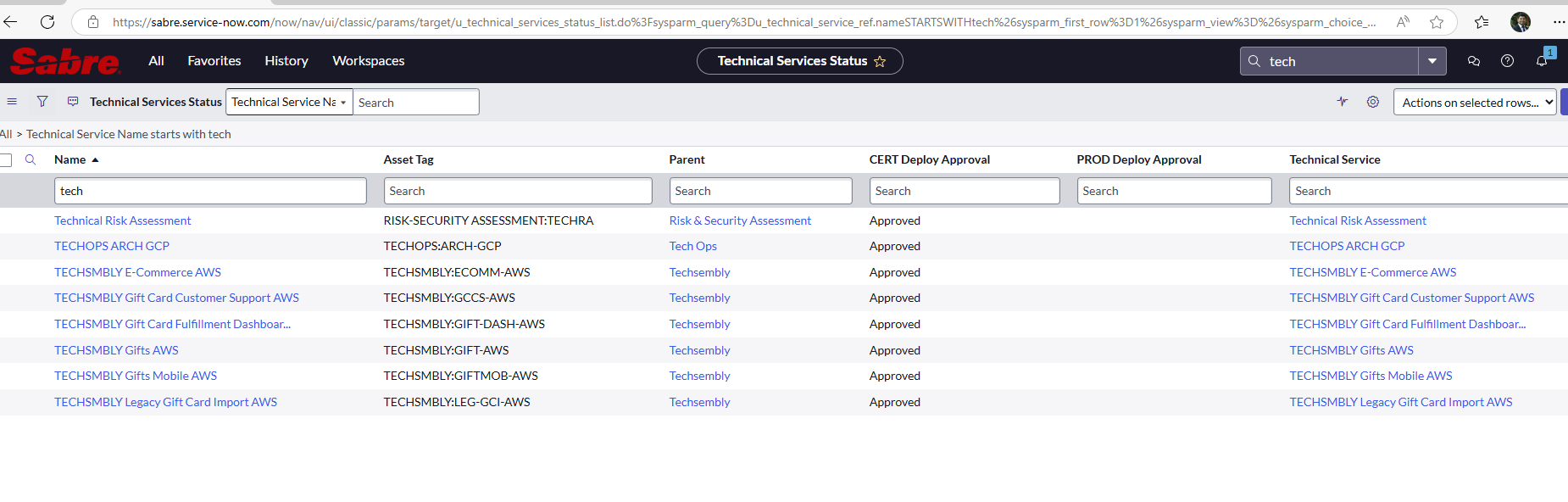Click the global search magnifier icon
Screen dimensions: 1568x502
click(1254, 61)
